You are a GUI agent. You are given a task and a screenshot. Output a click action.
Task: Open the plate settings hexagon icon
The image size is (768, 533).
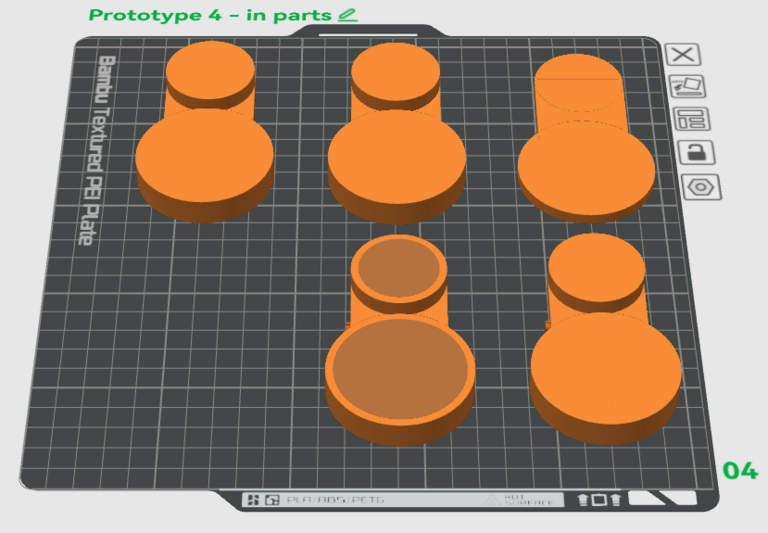[x=701, y=187]
